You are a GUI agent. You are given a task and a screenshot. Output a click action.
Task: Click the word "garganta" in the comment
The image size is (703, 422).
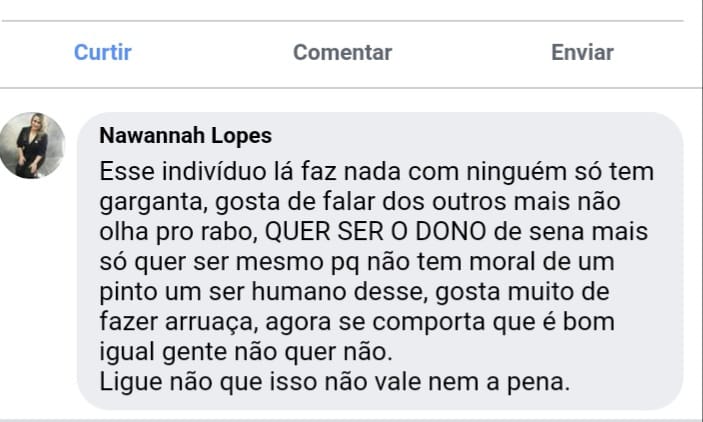coord(142,202)
